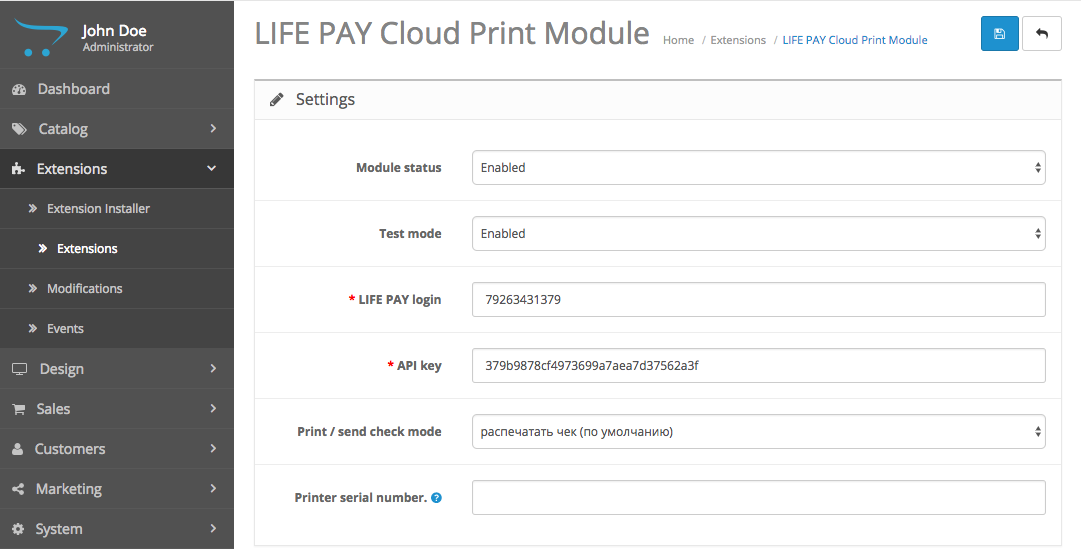Click double-arrow icon beside Extension Installer
This screenshot has height=549, width=1081.
pyautogui.click(x=32, y=208)
